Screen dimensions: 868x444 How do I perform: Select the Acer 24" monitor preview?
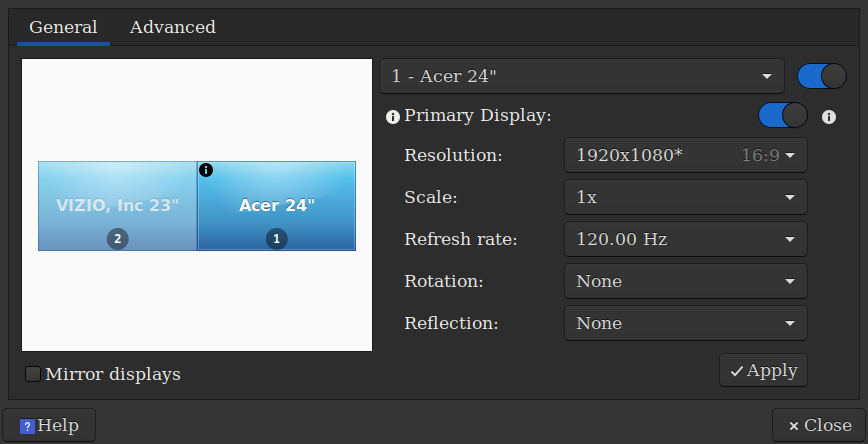pos(276,206)
